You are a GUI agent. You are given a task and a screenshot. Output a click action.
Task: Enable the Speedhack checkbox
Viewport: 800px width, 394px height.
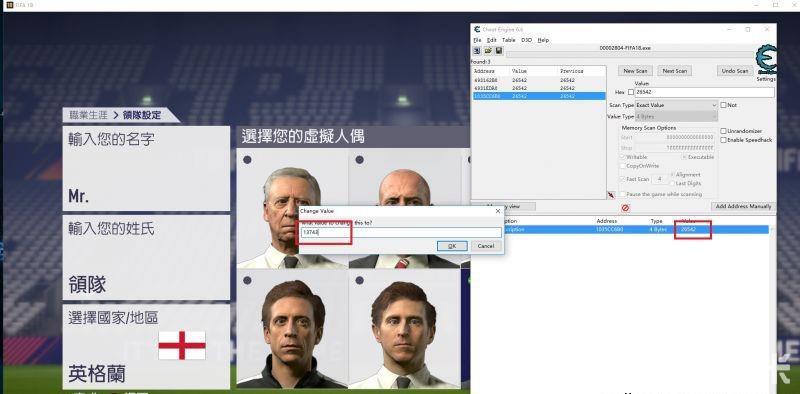coord(723,140)
